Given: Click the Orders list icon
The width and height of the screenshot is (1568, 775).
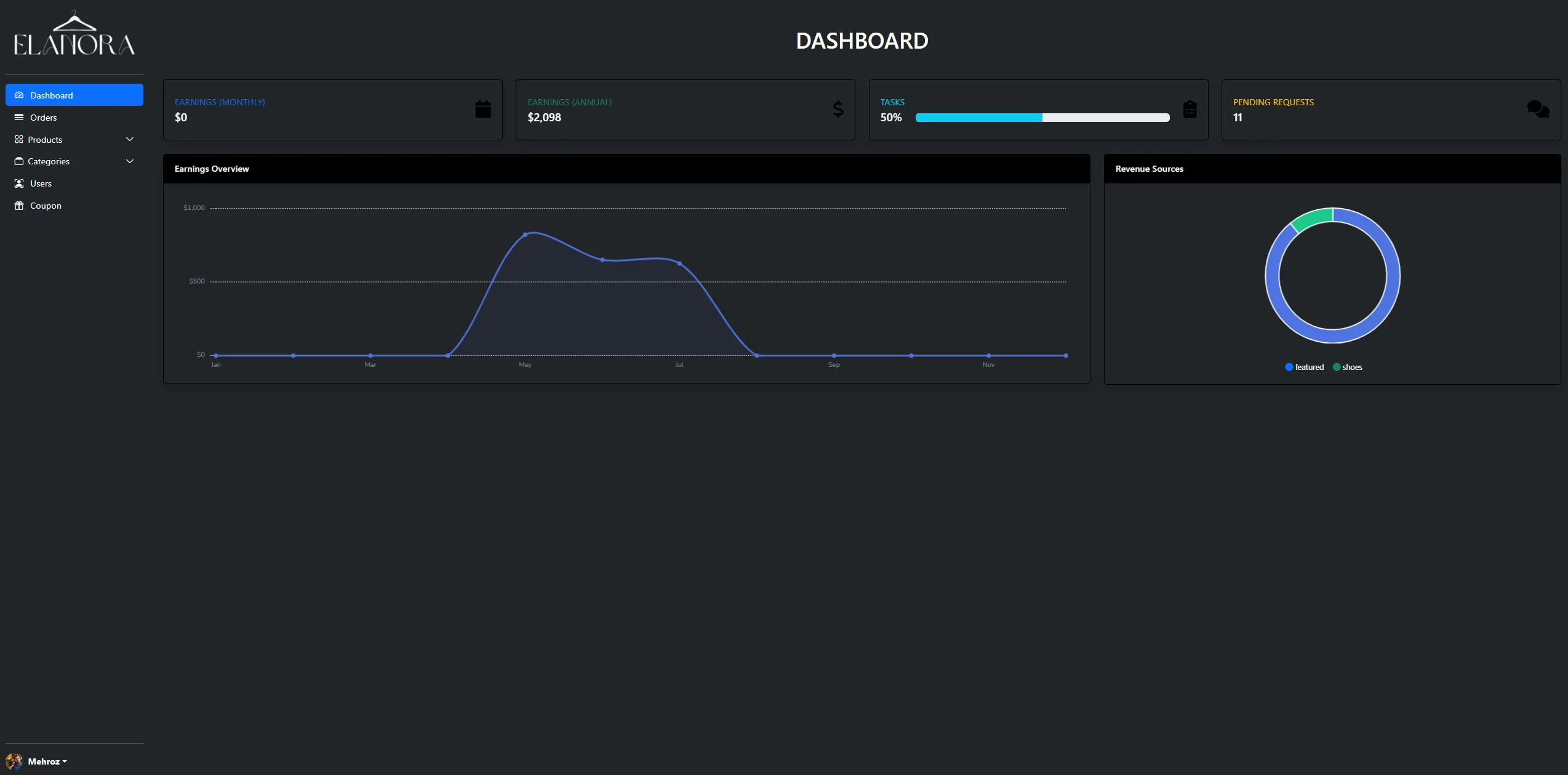Looking at the screenshot, I should click(x=19, y=118).
